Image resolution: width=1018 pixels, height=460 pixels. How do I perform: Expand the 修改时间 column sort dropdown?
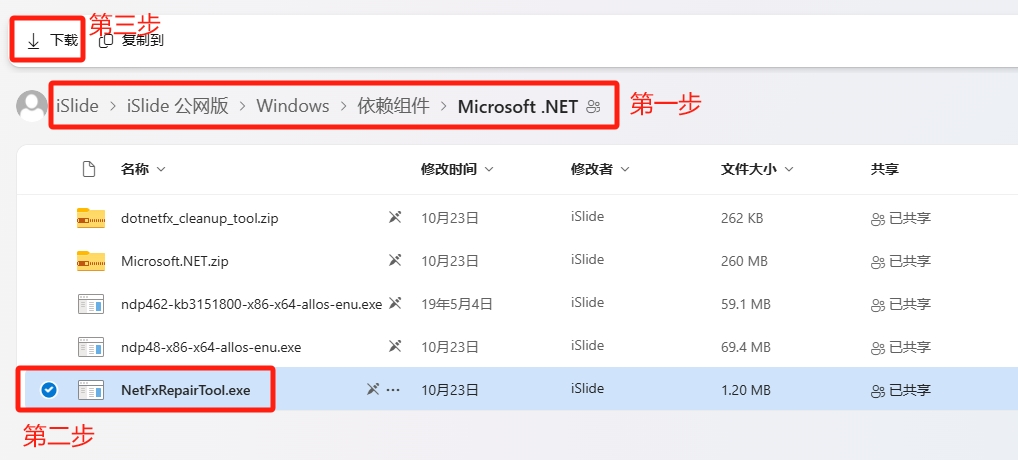[489, 170]
